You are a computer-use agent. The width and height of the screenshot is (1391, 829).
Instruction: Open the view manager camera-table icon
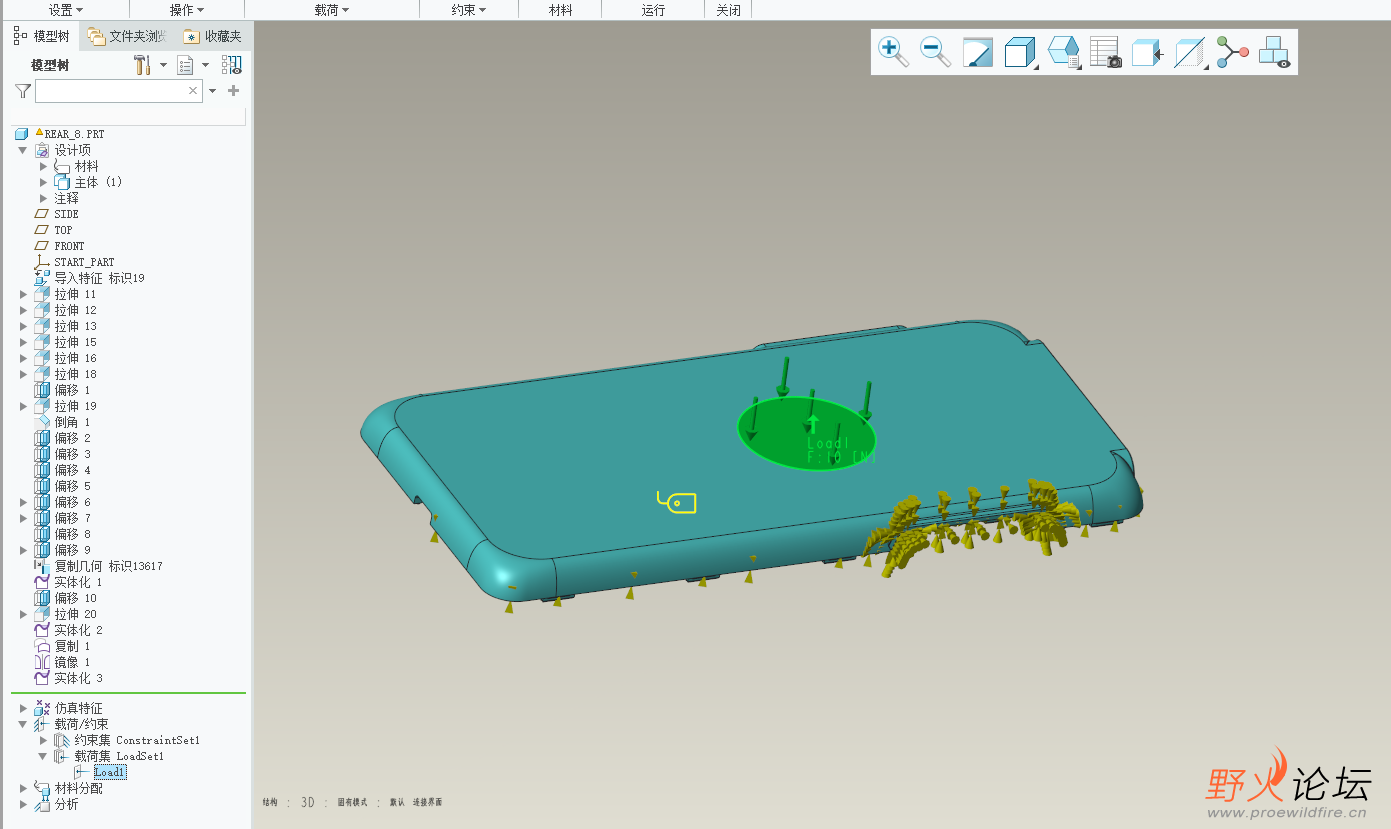pyautogui.click(x=1105, y=52)
